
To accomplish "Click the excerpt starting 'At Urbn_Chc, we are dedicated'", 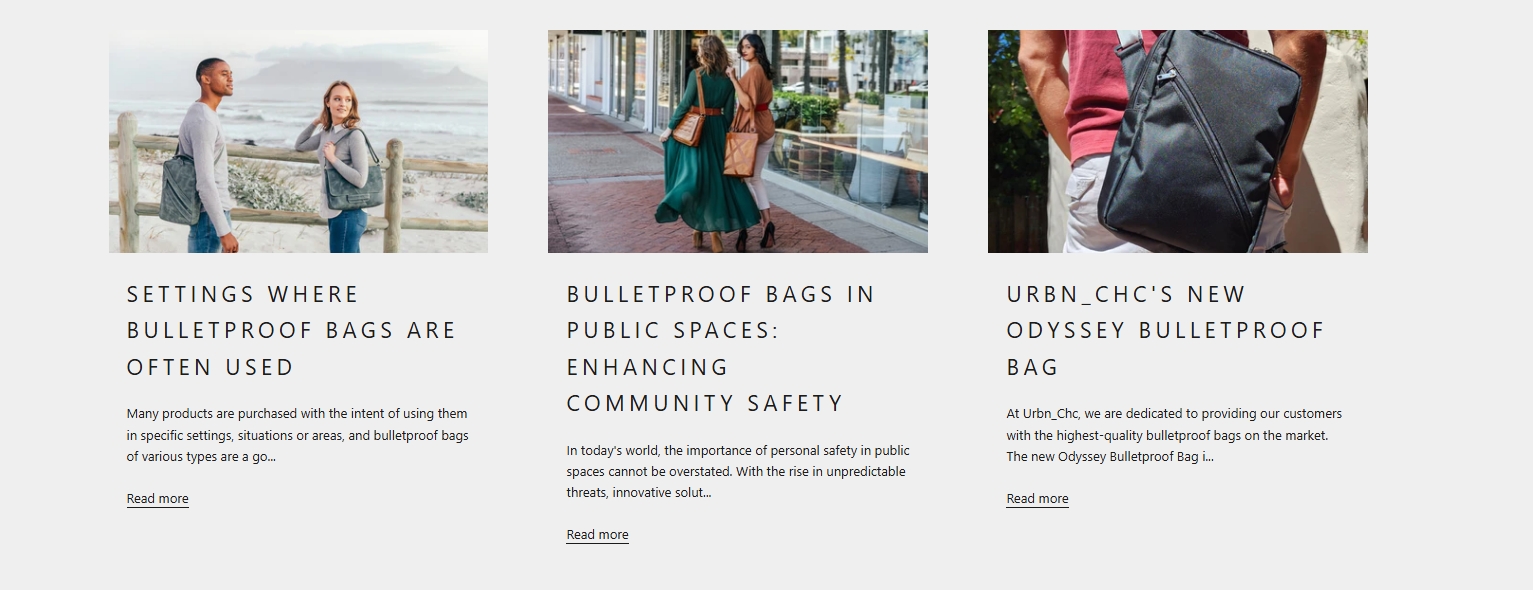I will (x=1174, y=435).
